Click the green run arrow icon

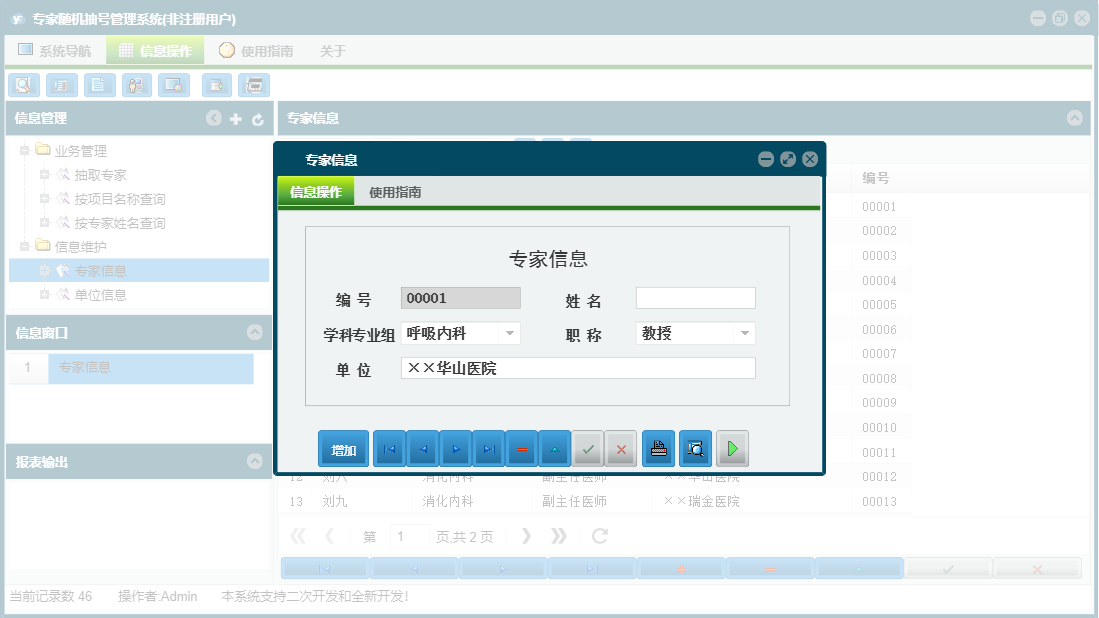click(x=731, y=448)
